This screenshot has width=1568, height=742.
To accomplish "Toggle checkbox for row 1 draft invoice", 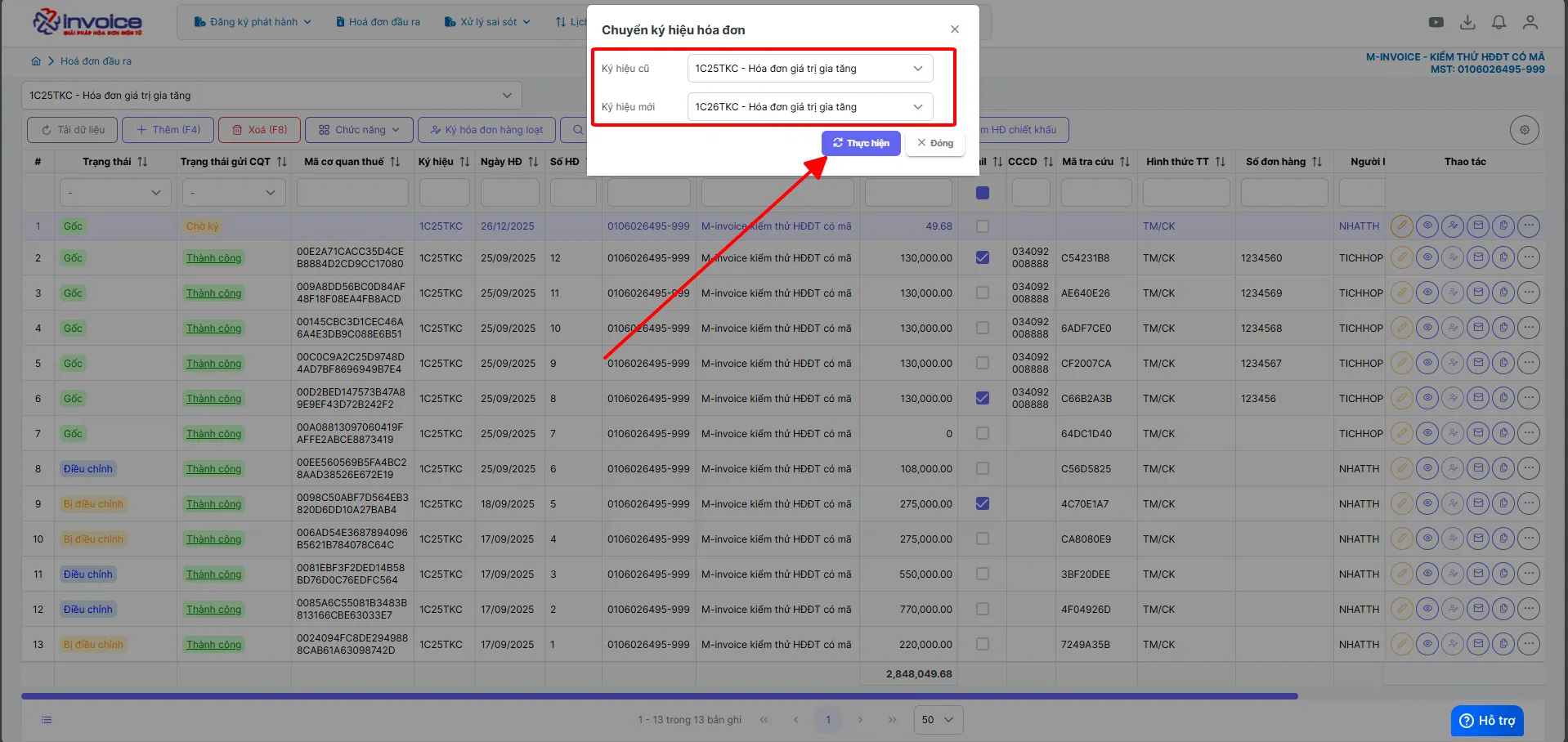I will click(983, 226).
